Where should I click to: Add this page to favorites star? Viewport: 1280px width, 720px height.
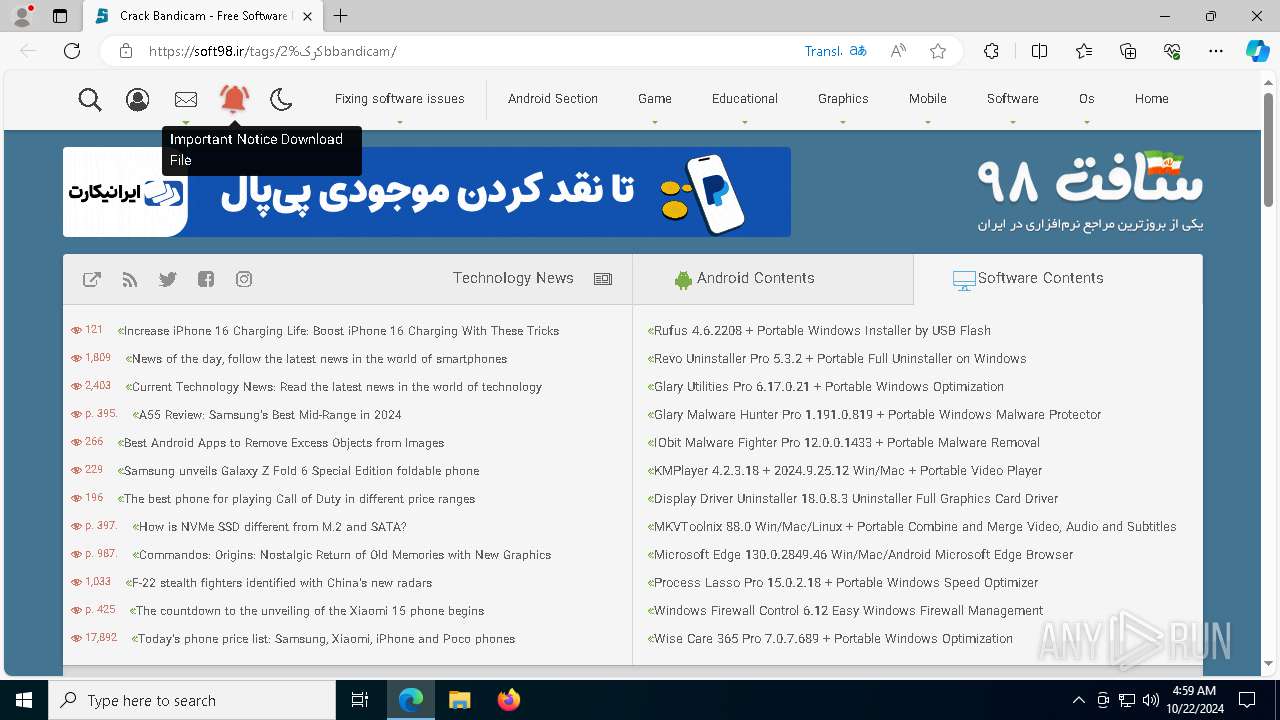(938, 51)
